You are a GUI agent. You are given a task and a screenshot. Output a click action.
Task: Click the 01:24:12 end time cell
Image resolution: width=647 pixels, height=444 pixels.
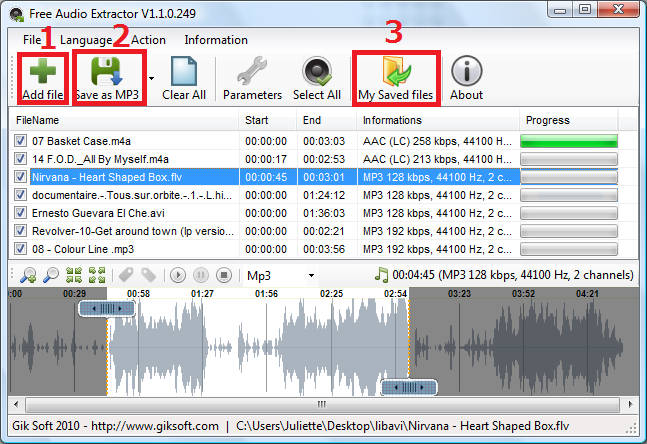[x=324, y=195]
